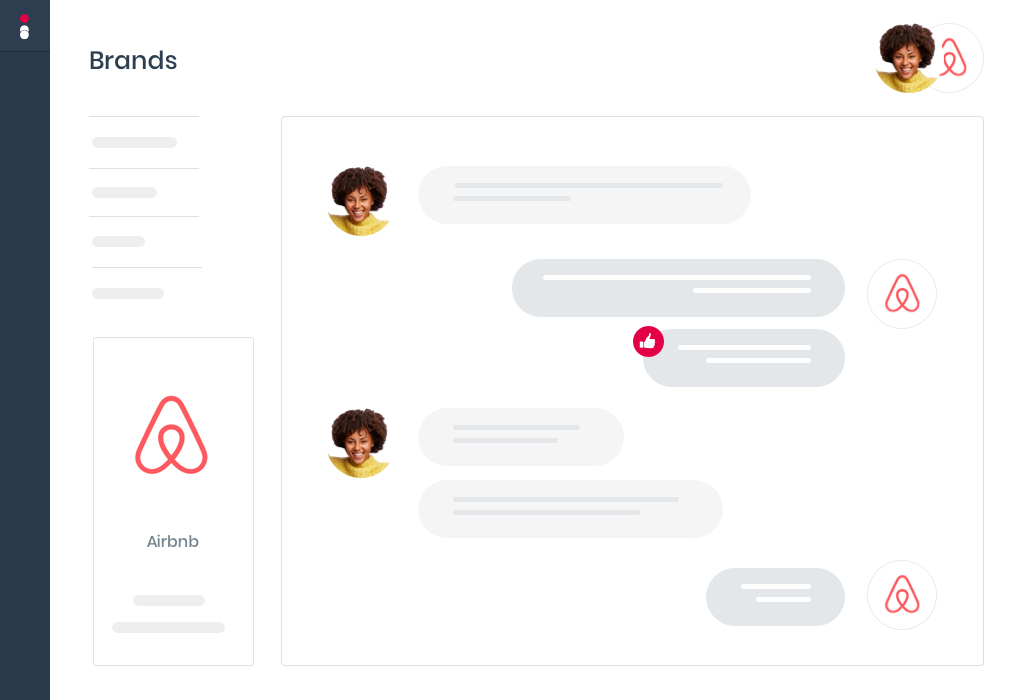Select the third placeholder item in the left menu
1024x700 pixels.
(x=118, y=242)
